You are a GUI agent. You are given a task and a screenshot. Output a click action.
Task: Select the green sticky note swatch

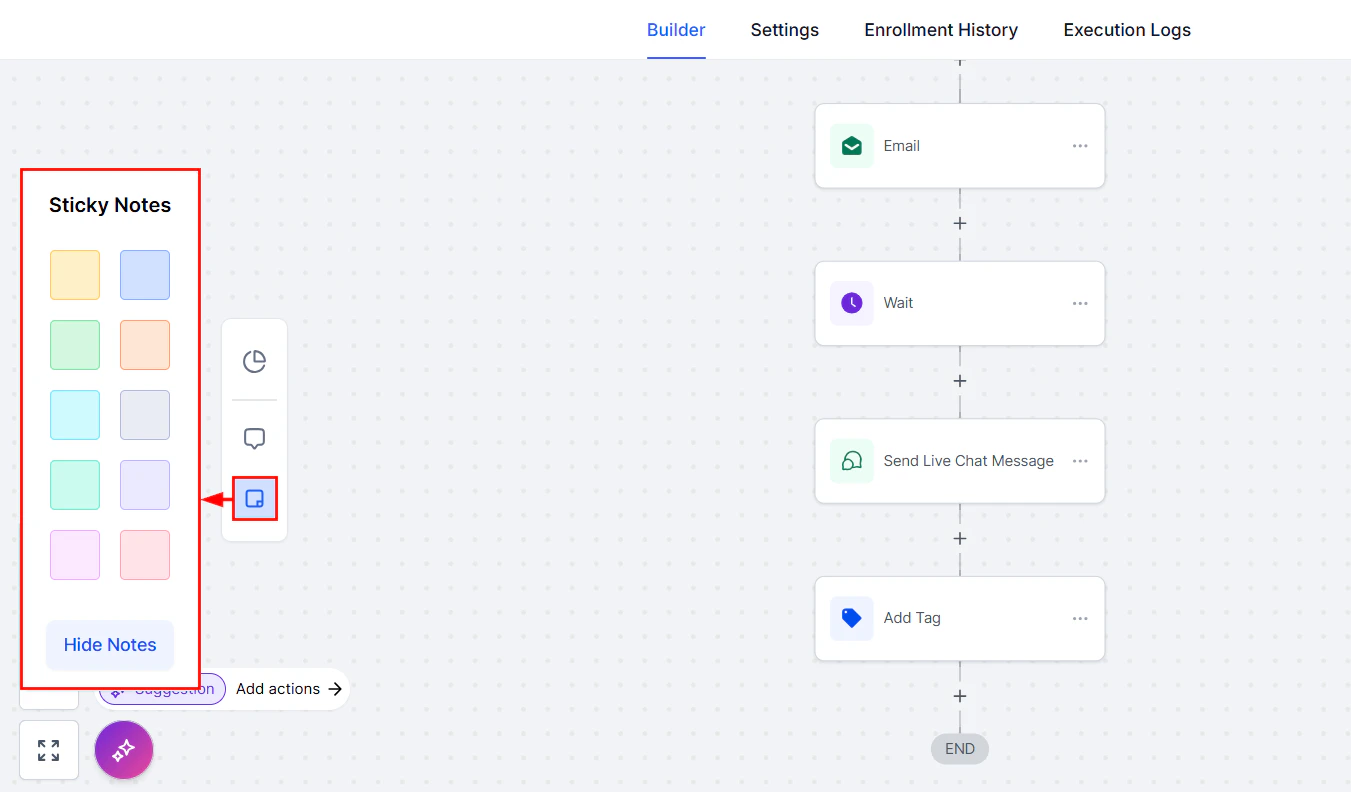75,345
